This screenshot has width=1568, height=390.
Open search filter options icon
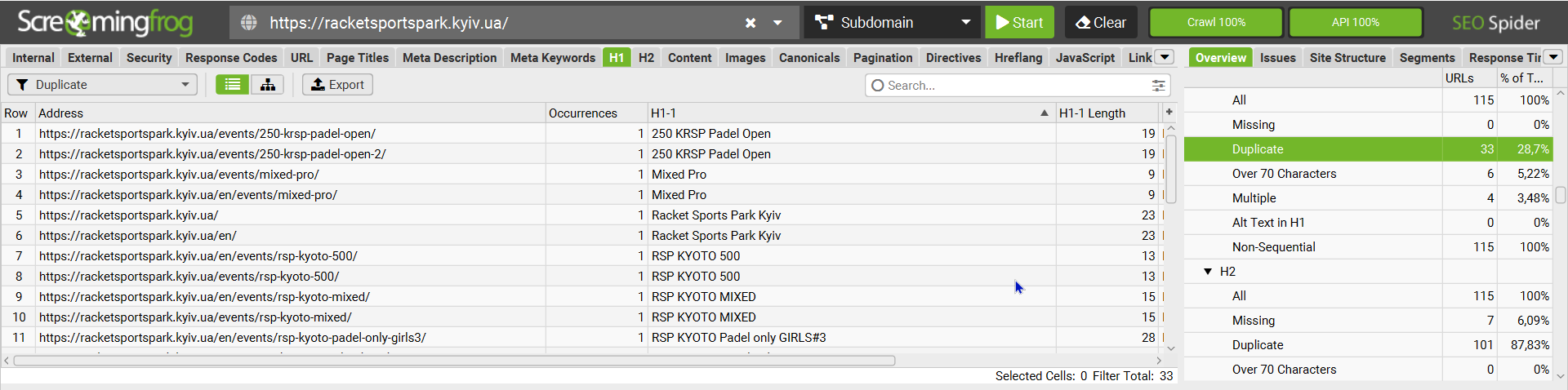1158,85
